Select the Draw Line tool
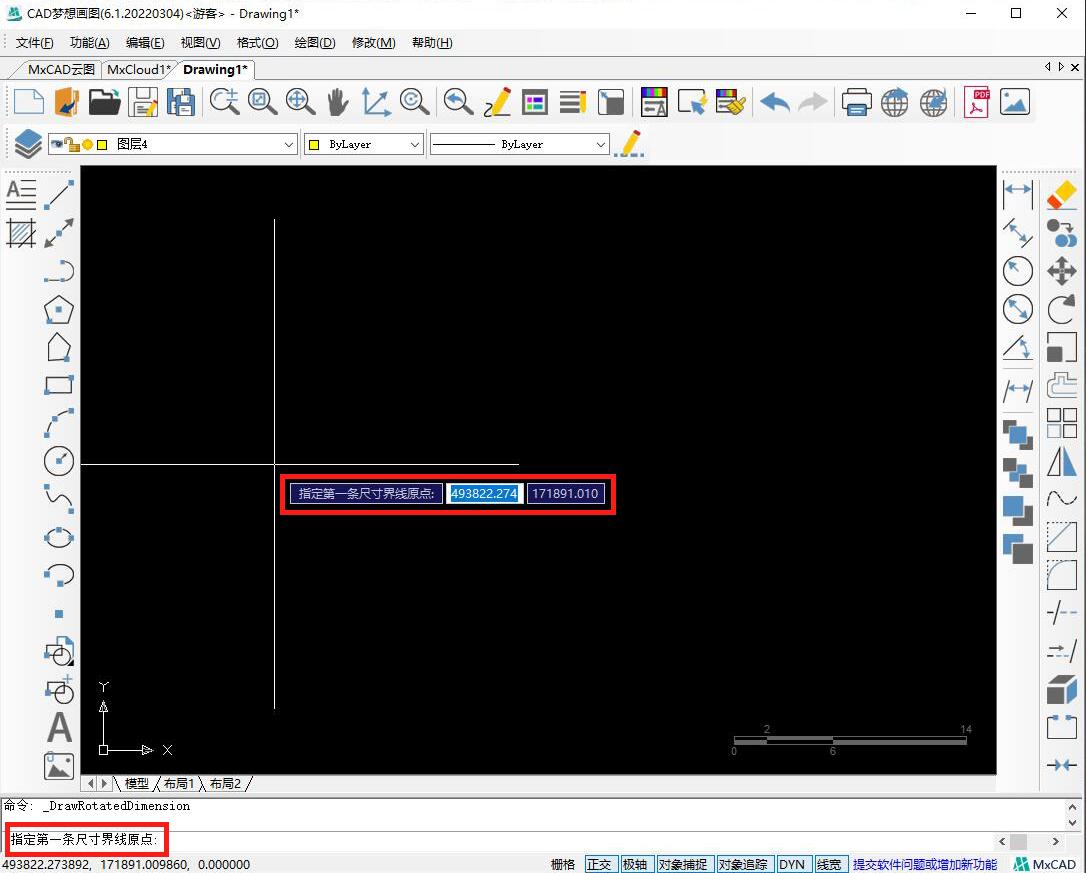The image size is (1086, 873). (x=59, y=195)
